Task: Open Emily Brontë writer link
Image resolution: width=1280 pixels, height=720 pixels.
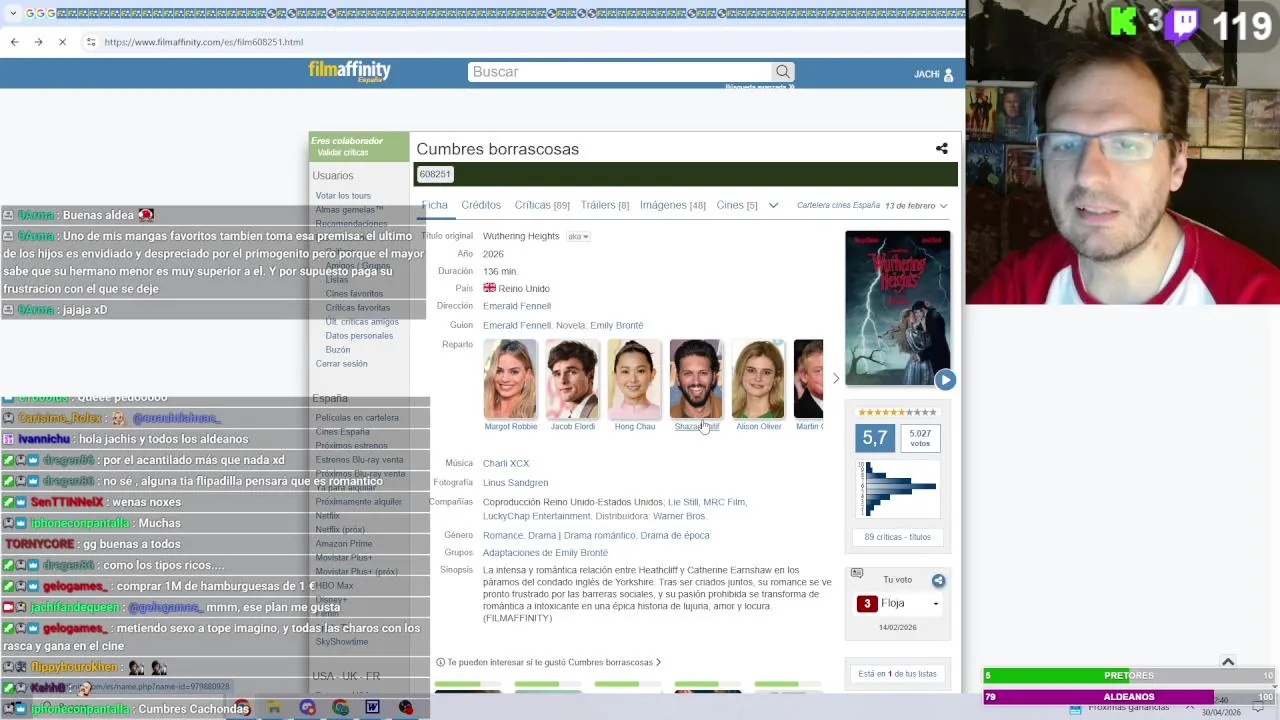Action: (x=617, y=325)
